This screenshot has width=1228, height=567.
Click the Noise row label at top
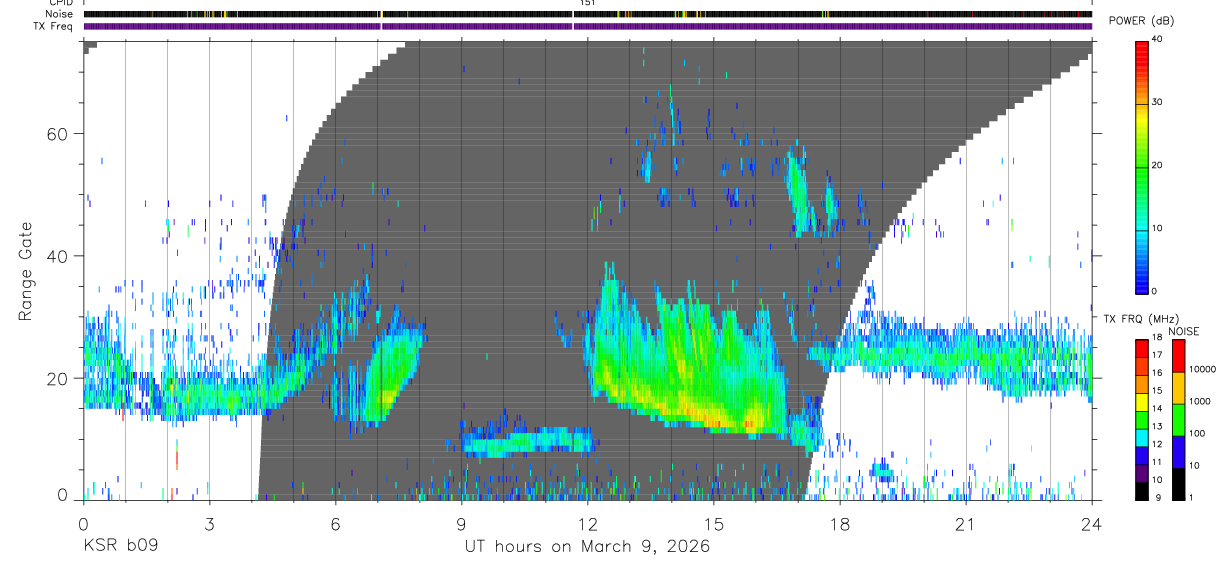click(x=60, y=14)
